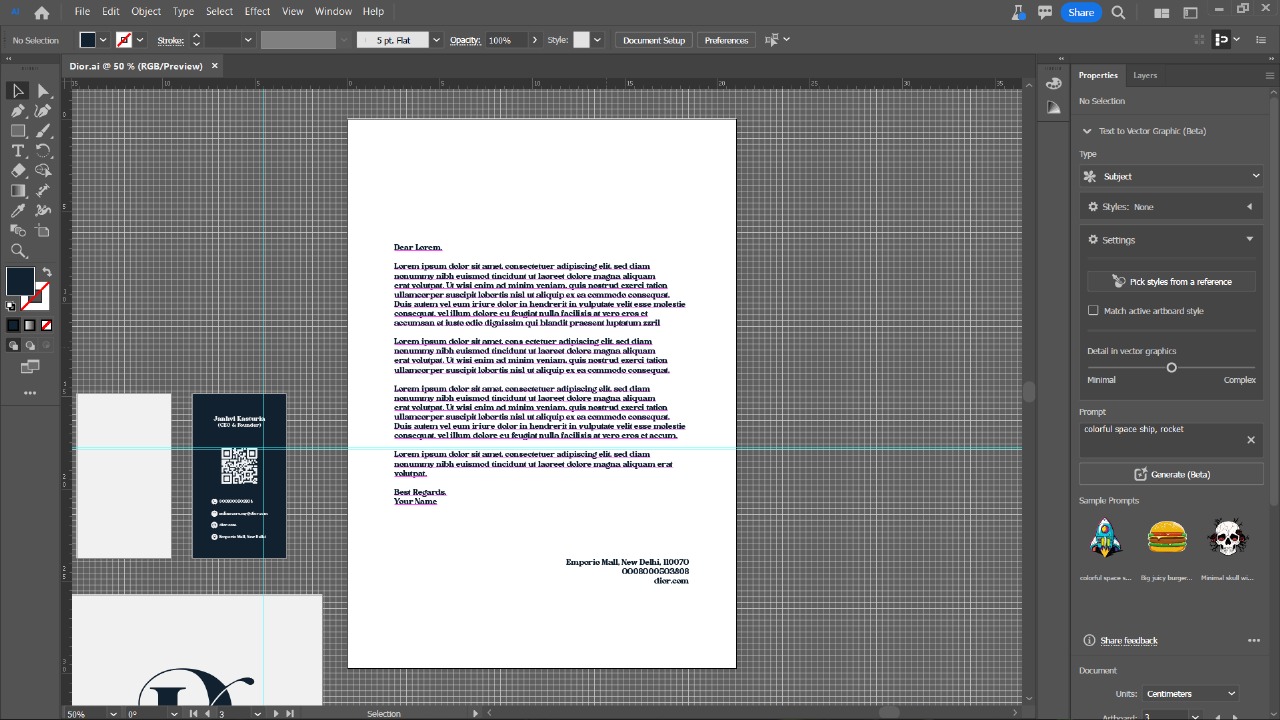Select the Rotate tool
The width and height of the screenshot is (1280, 720).
44,150
